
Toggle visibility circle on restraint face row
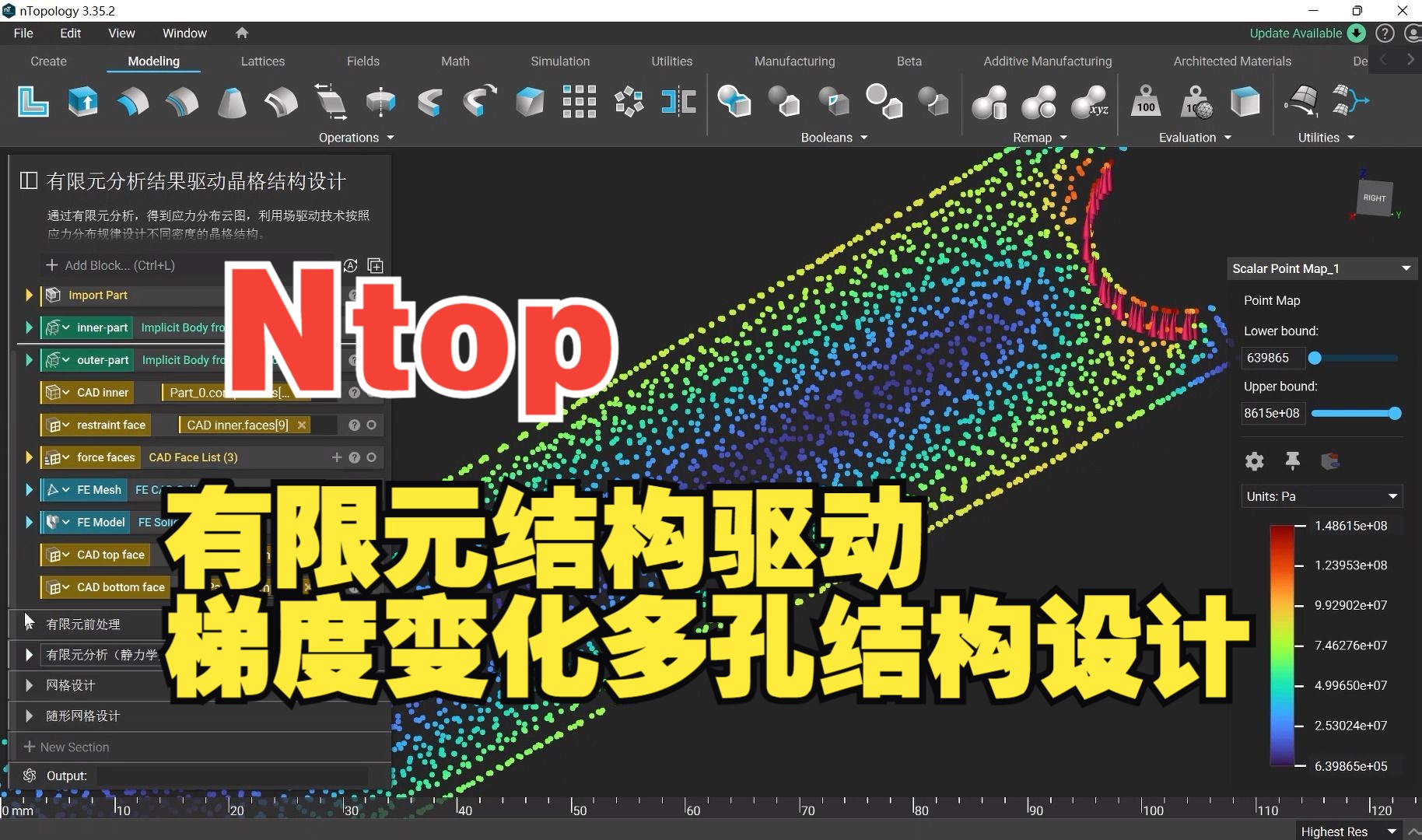tap(372, 425)
